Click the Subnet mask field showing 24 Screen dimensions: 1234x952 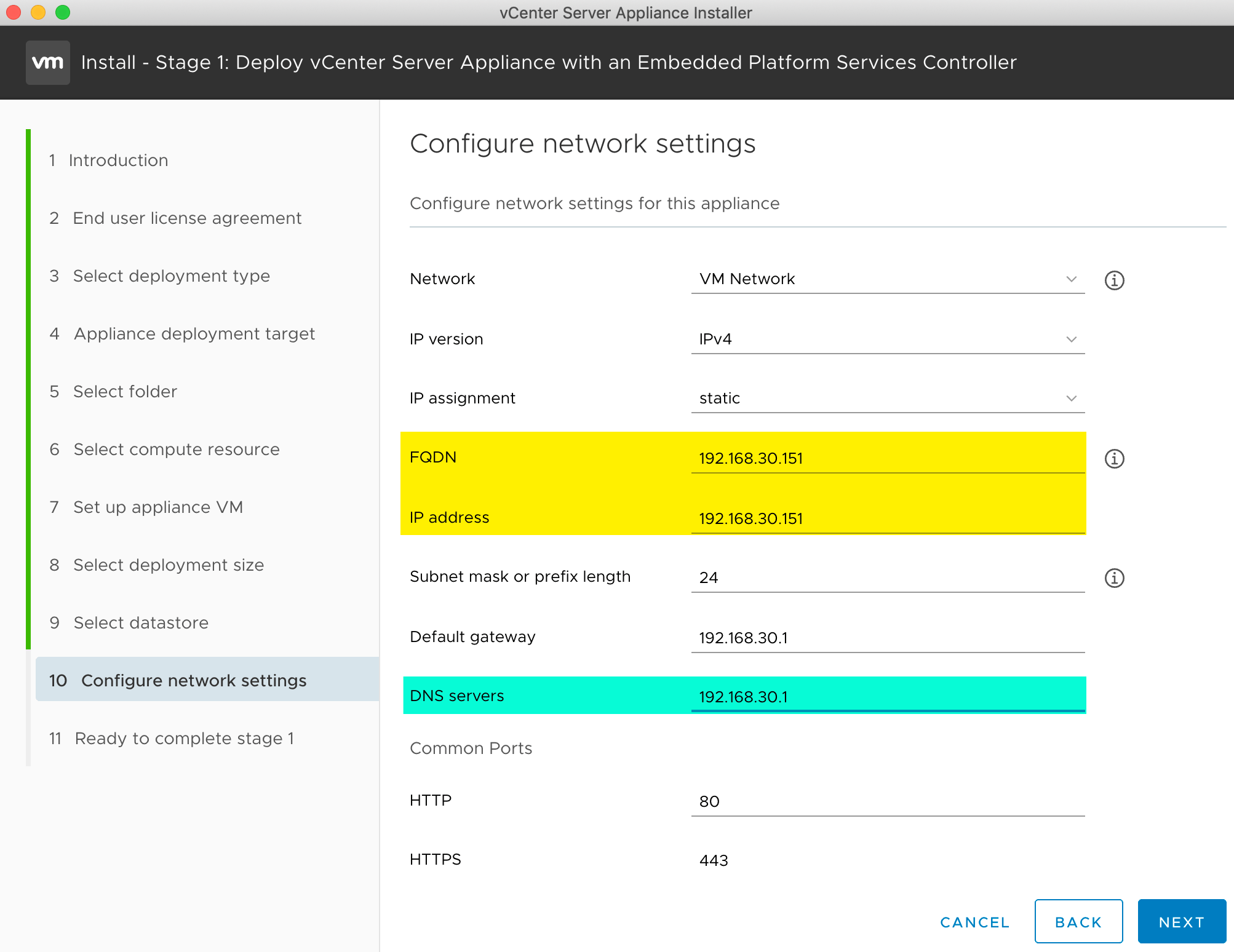[x=886, y=577]
